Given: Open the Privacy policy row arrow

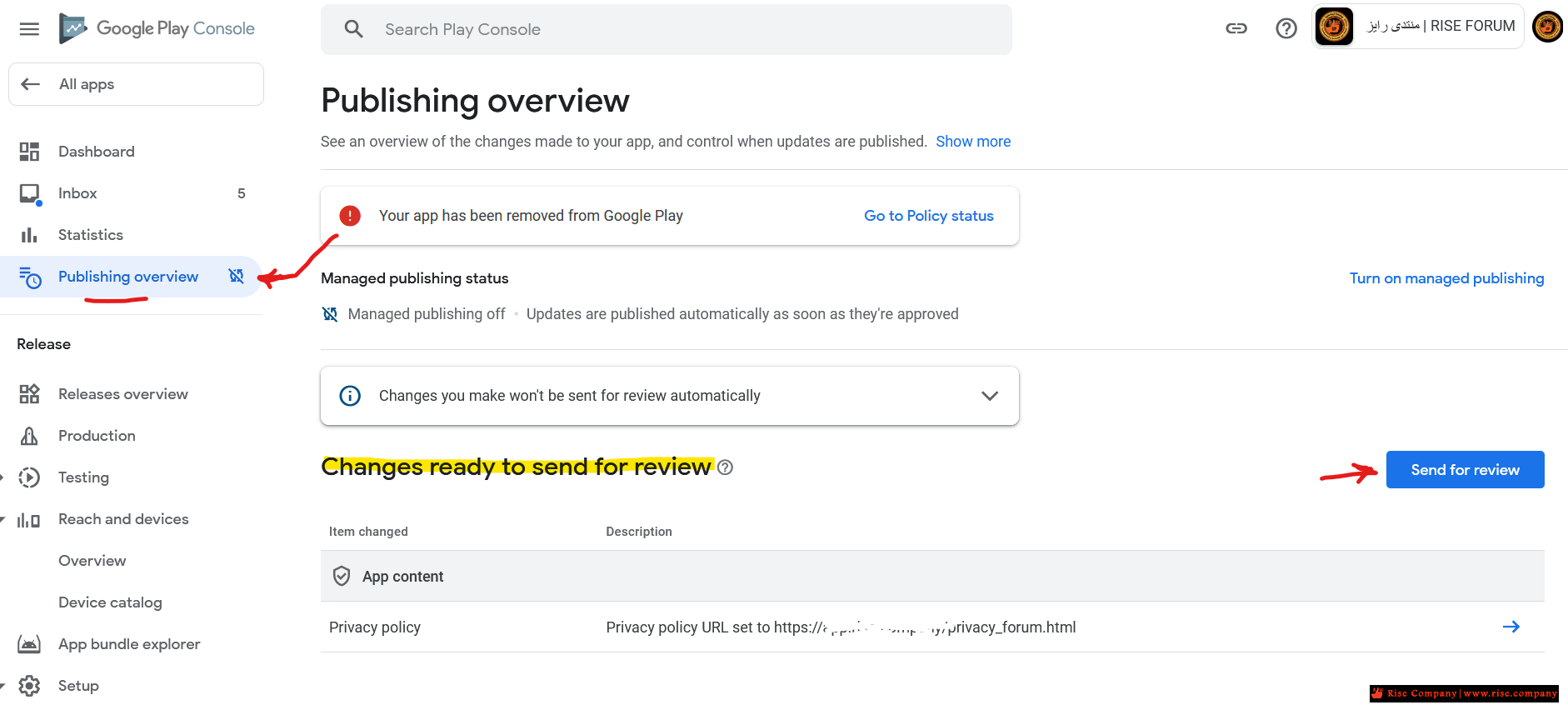Looking at the screenshot, I should coord(1511,627).
